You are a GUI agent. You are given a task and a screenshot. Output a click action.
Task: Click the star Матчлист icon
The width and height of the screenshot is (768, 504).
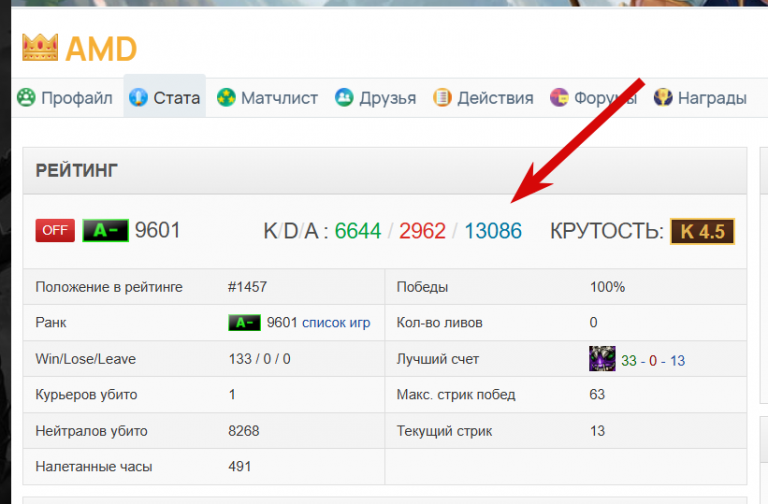pyautogui.click(x=226, y=97)
